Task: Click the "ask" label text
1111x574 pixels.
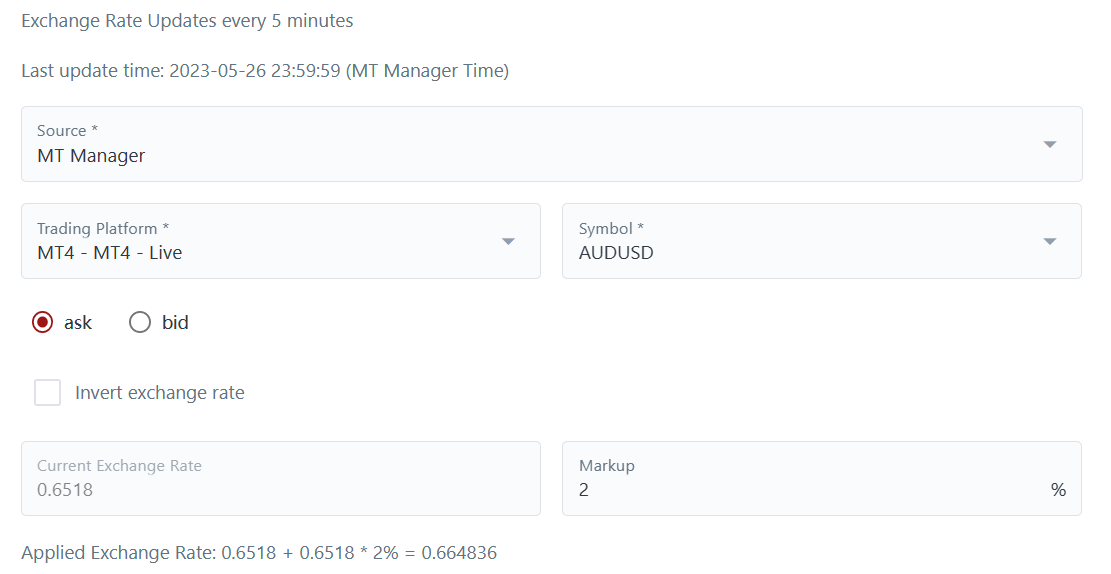Action: (x=78, y=322)
